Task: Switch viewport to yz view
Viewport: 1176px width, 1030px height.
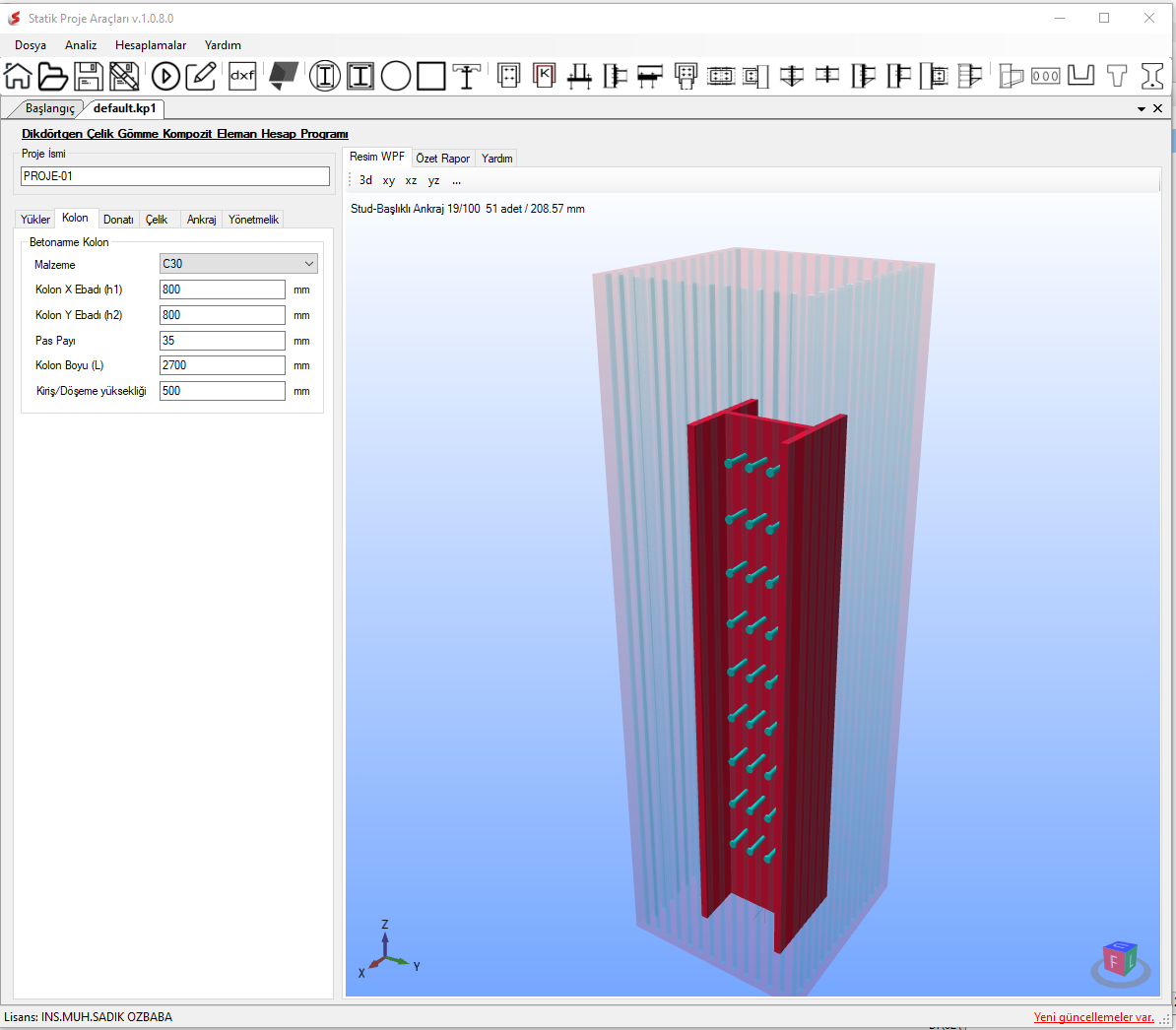Action: [x=433, y=180]
